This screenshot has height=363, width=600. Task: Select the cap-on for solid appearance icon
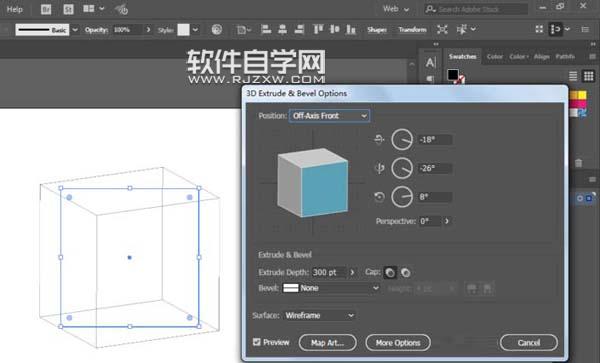[x=390, y=272]
